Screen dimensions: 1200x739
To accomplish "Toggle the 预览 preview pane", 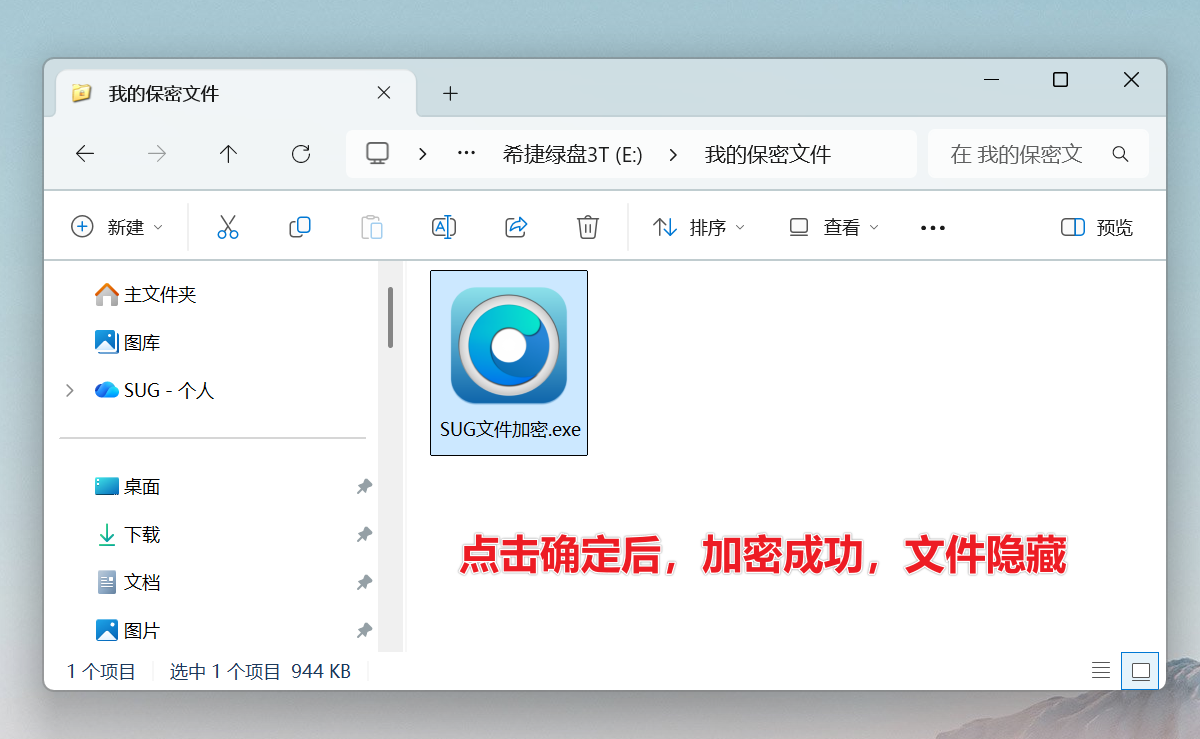I will coord(1097,227).
